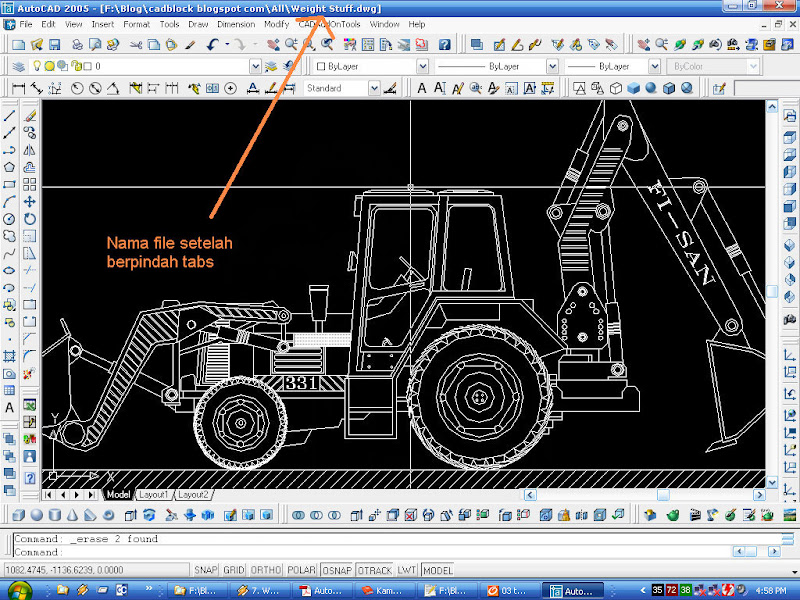The width and height of the screenshot is (800, 600).
Task: Open the File menu
Action: point(26,24)
